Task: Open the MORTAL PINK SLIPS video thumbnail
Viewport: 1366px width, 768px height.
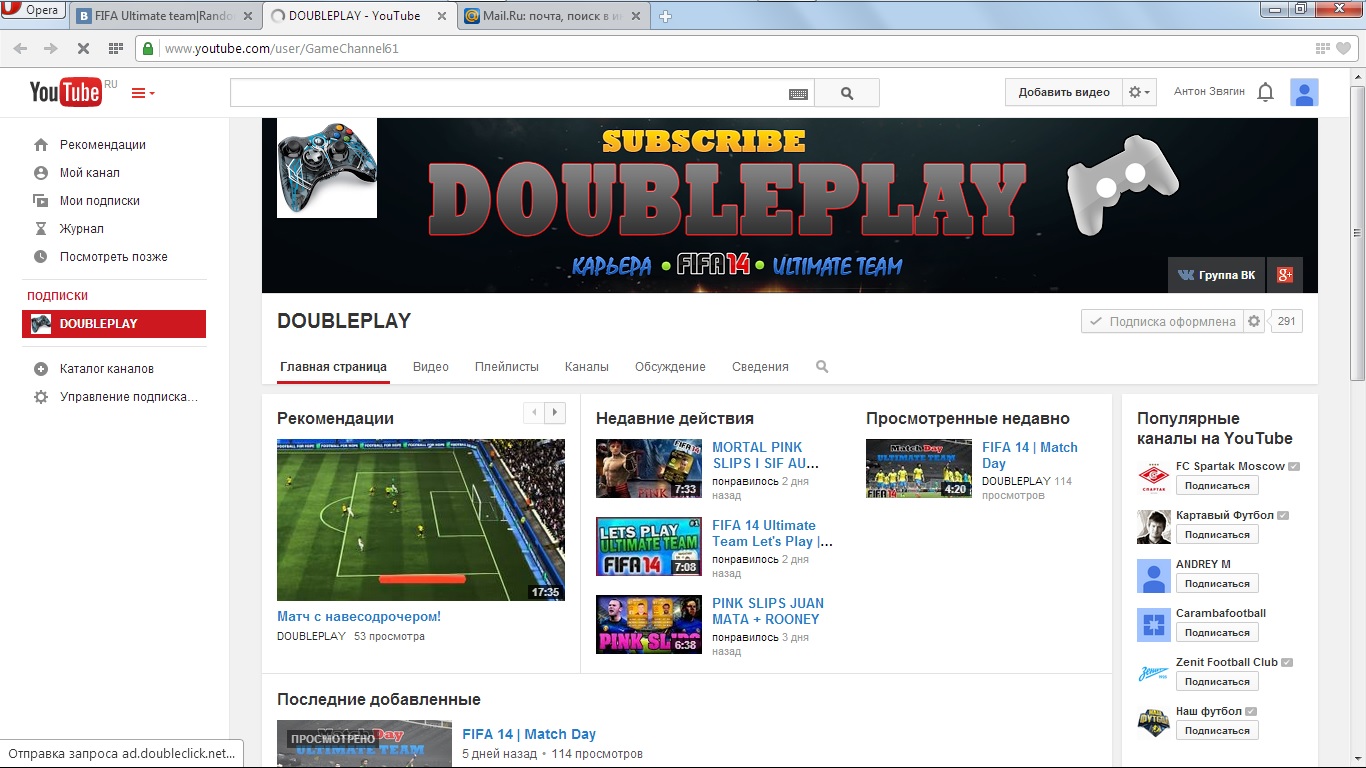Action: tap(649, 468)
